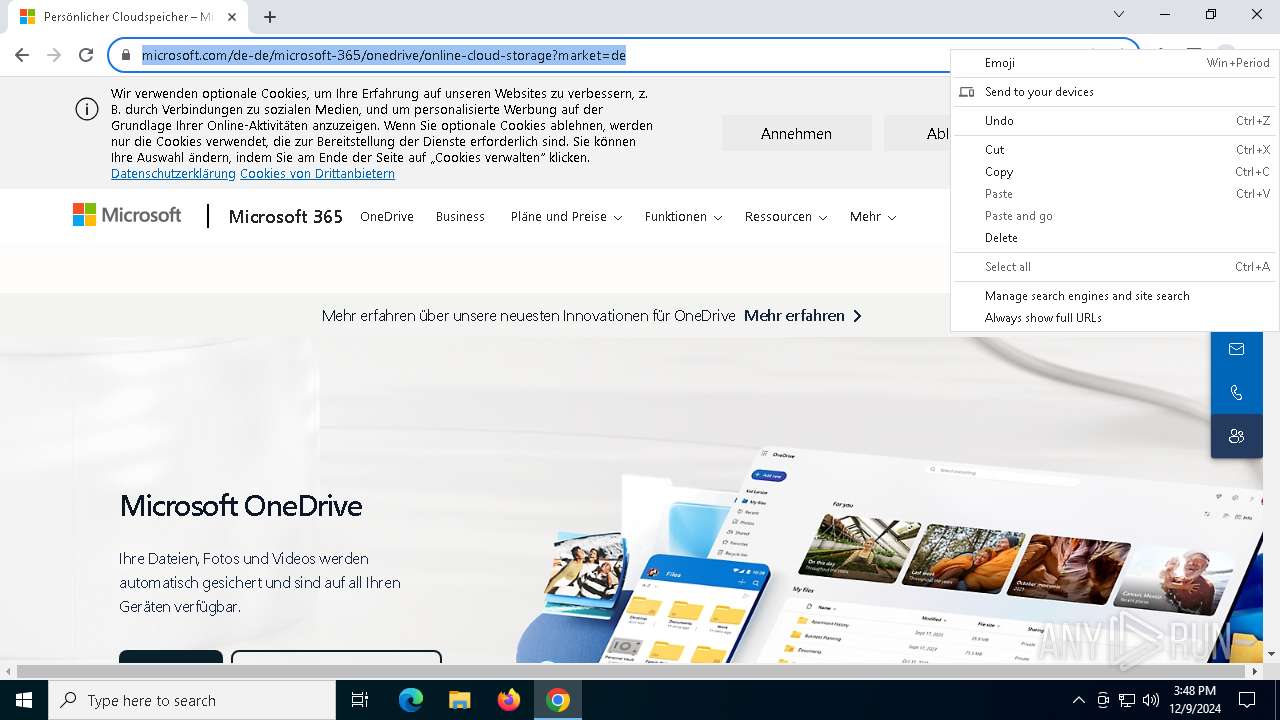Show hidden system tray icons
The width and height of the screenshot is (1280, 720).
tap(1078, 700)
